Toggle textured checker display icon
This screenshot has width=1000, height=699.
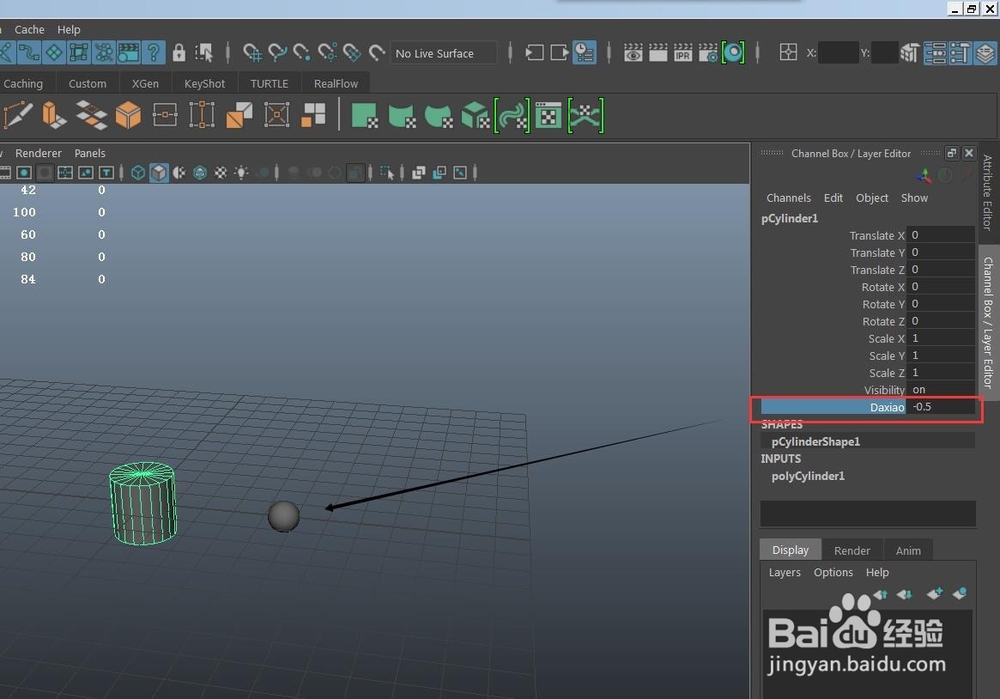[x=220, y=172]
